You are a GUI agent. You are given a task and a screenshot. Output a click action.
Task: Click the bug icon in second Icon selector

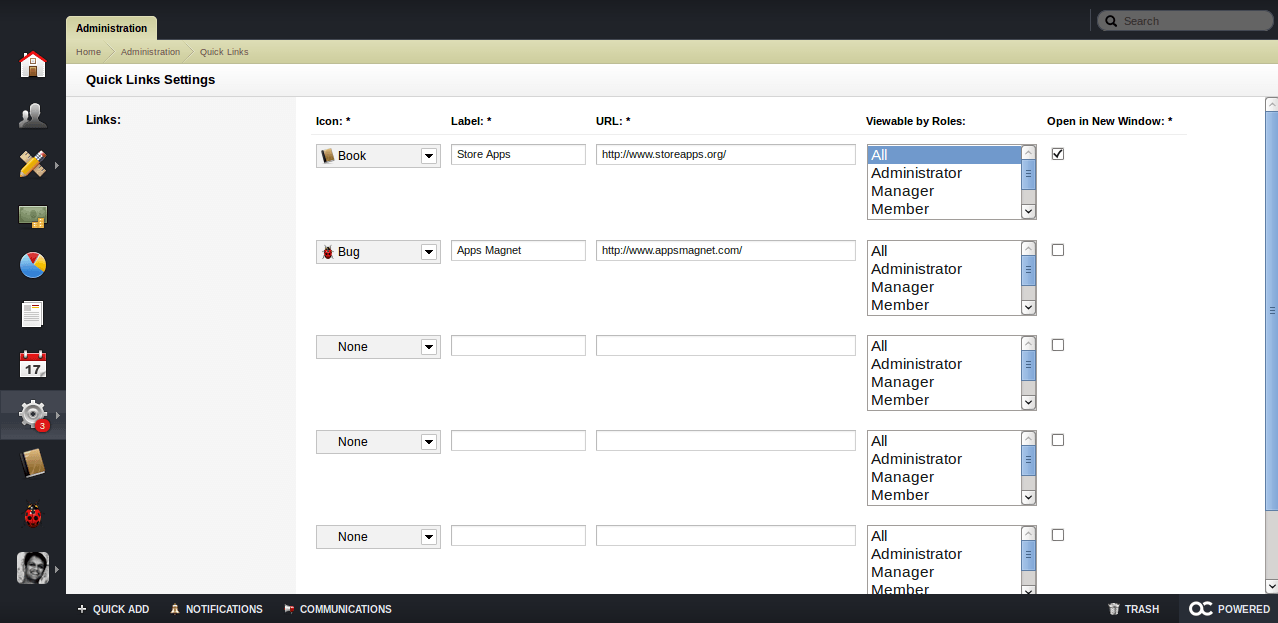point(327,252)
